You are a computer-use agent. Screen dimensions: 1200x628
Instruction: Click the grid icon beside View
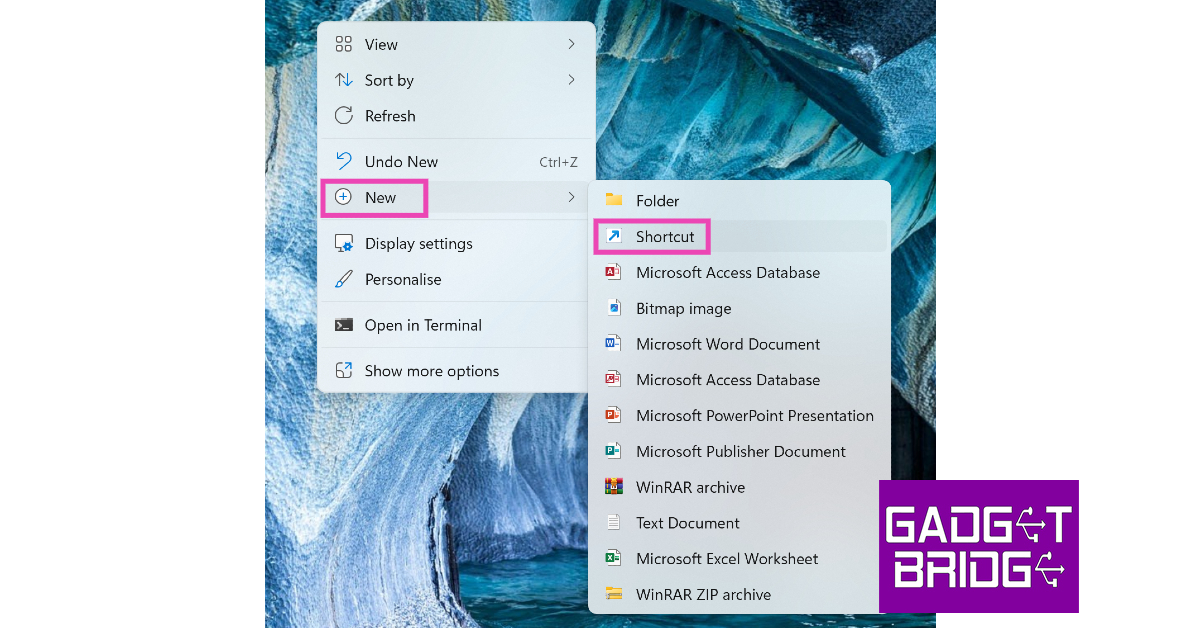pyautogui.click(x=344, y=44)
